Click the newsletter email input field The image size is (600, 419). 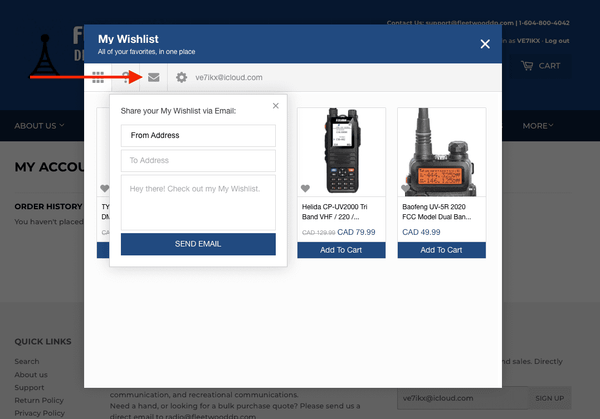tap(463, 398)
